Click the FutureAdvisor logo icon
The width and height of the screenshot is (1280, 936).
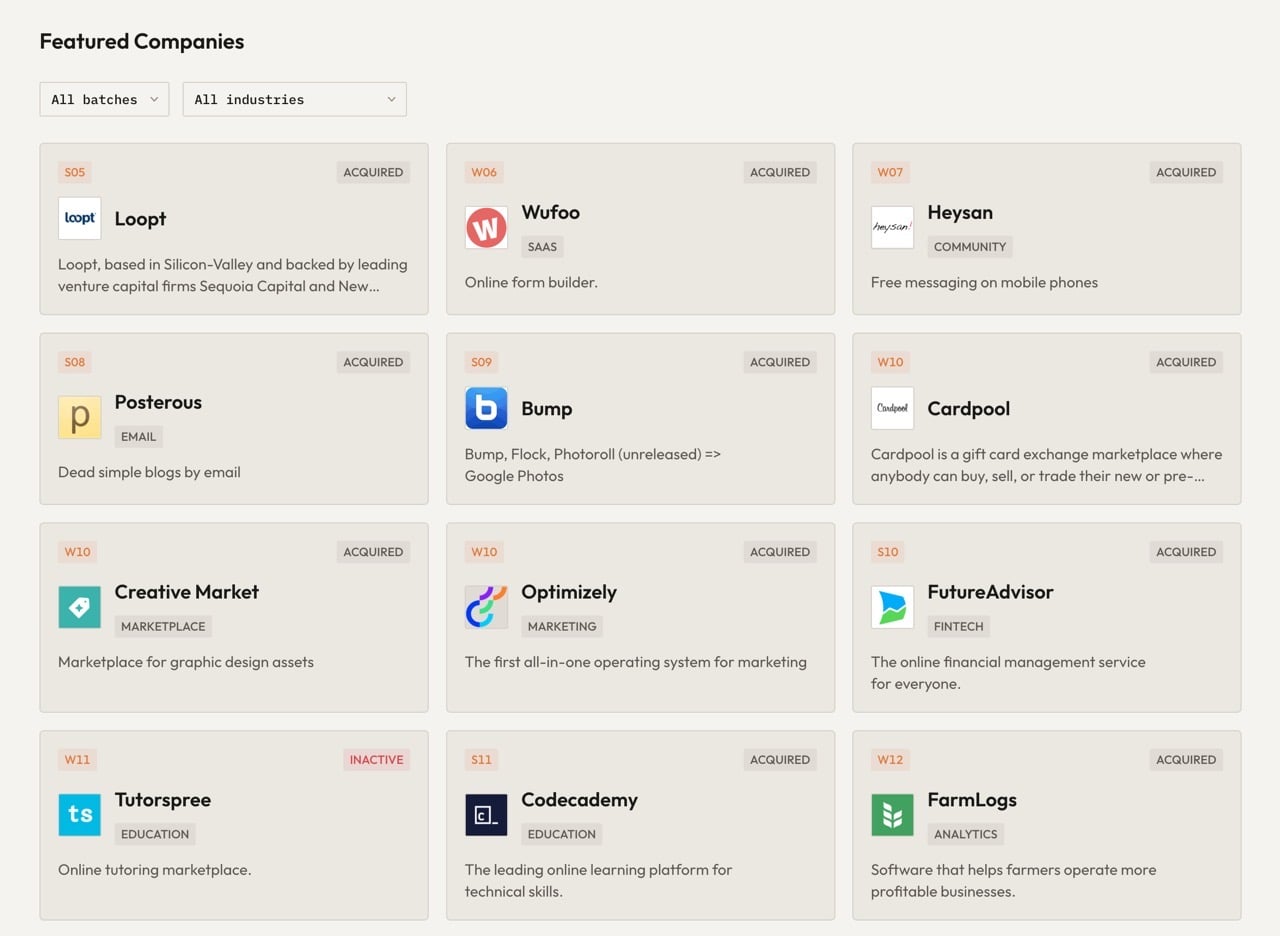(892, 607)
